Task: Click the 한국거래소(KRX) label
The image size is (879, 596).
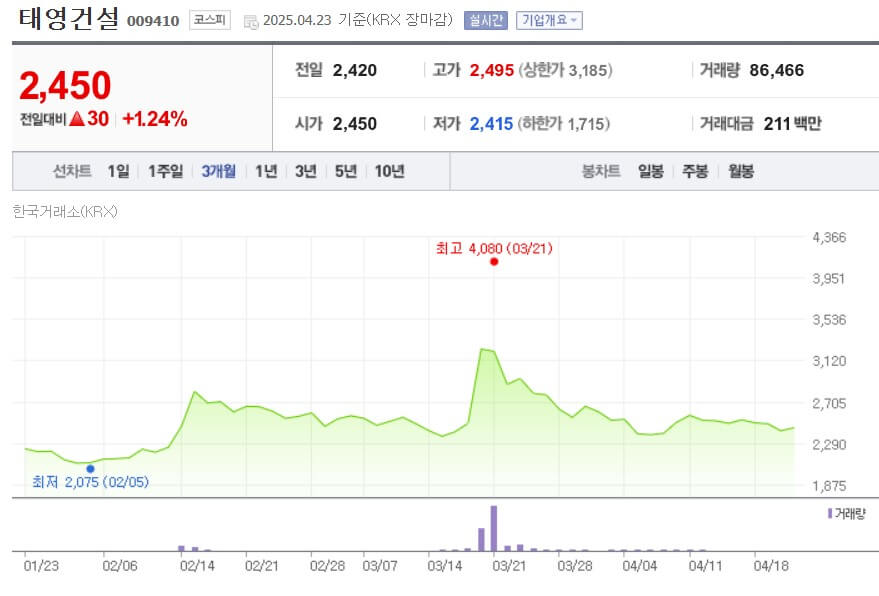Action: tap(65, 211)
